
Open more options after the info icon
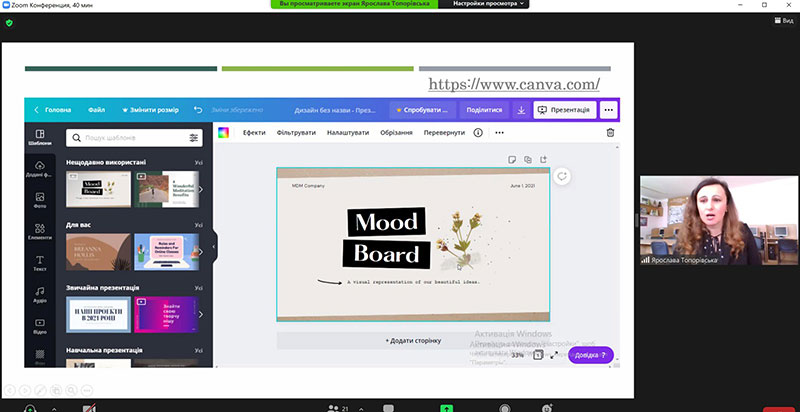499,133
